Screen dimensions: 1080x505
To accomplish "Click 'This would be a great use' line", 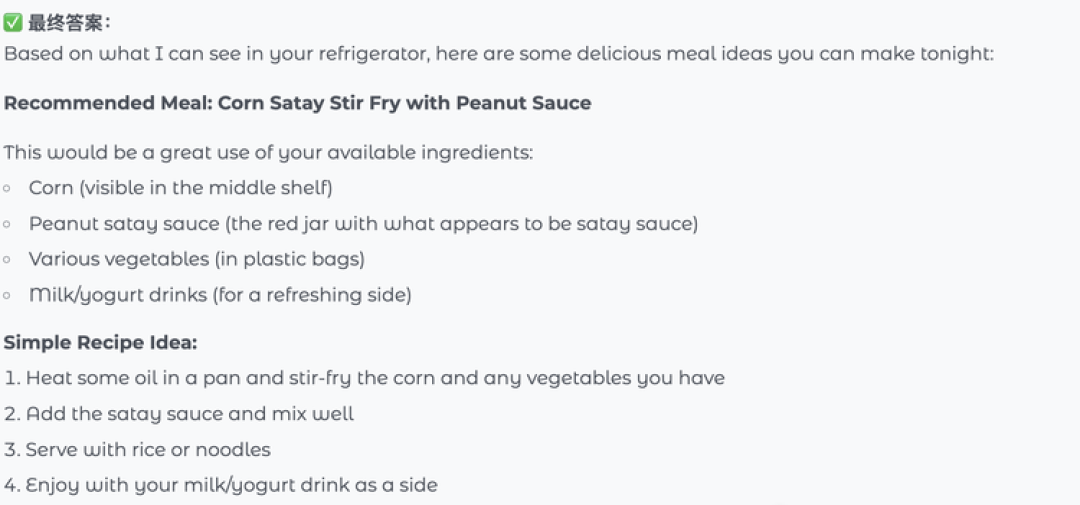I will [269, 152].
